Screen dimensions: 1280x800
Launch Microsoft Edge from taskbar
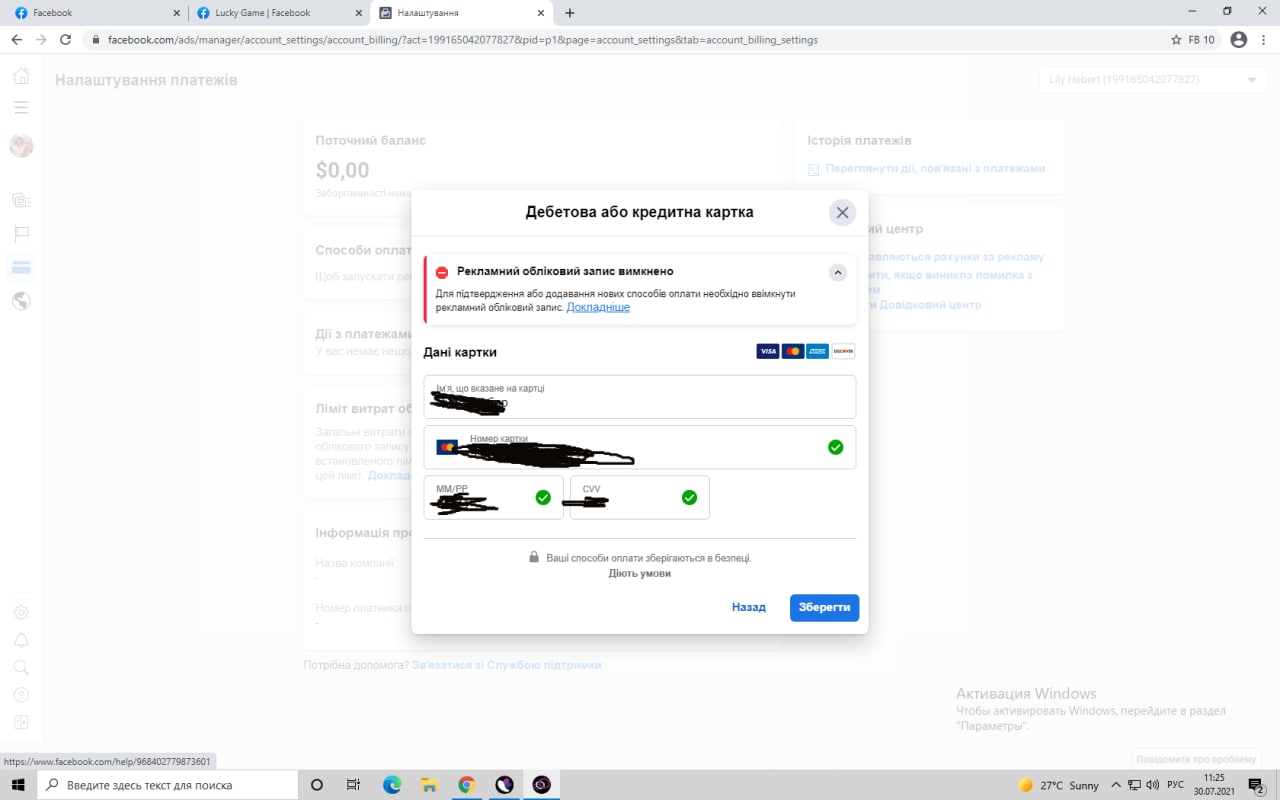click(392, 785)
